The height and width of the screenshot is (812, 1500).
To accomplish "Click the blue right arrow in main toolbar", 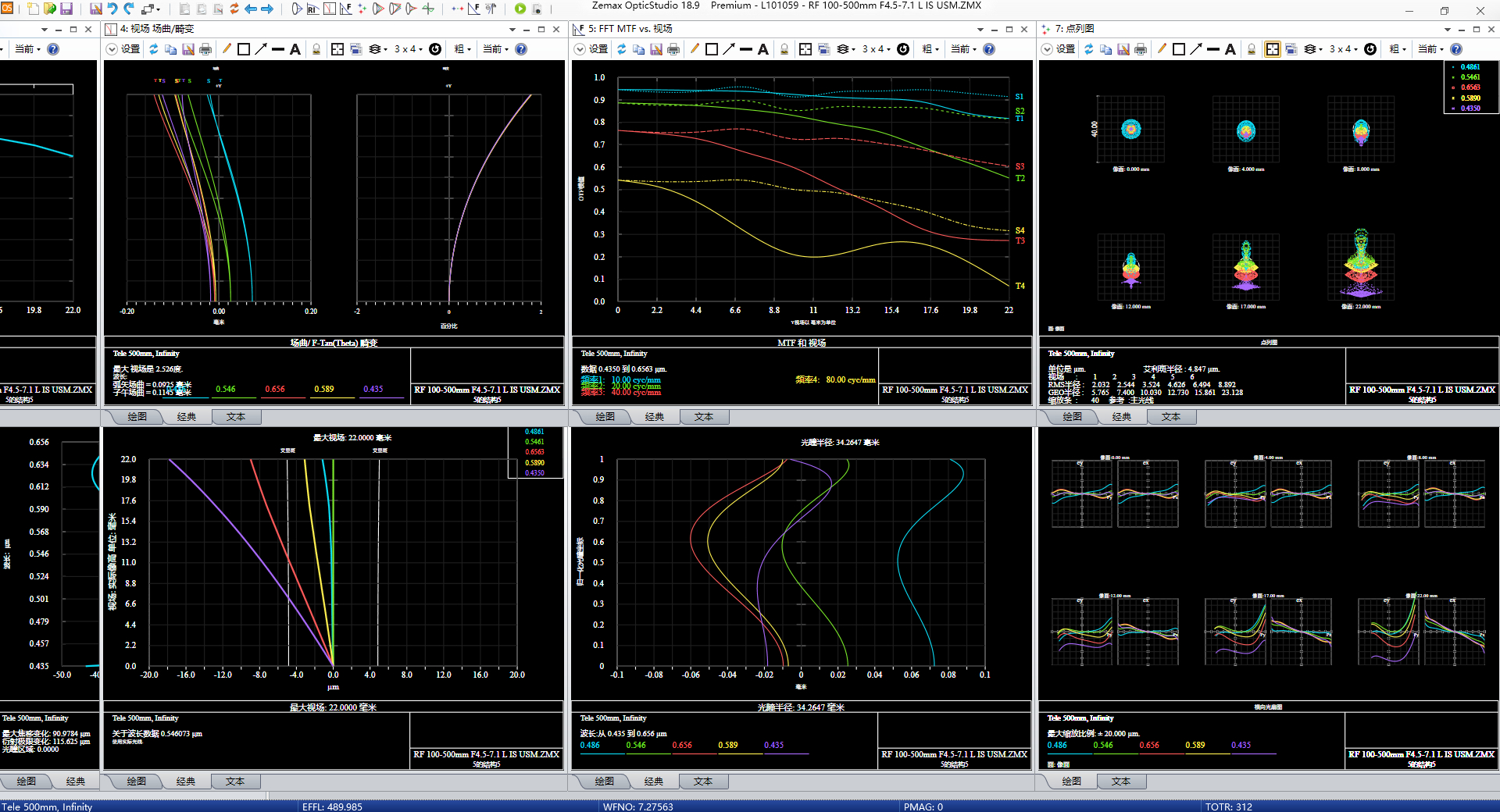I will point(267,9).
